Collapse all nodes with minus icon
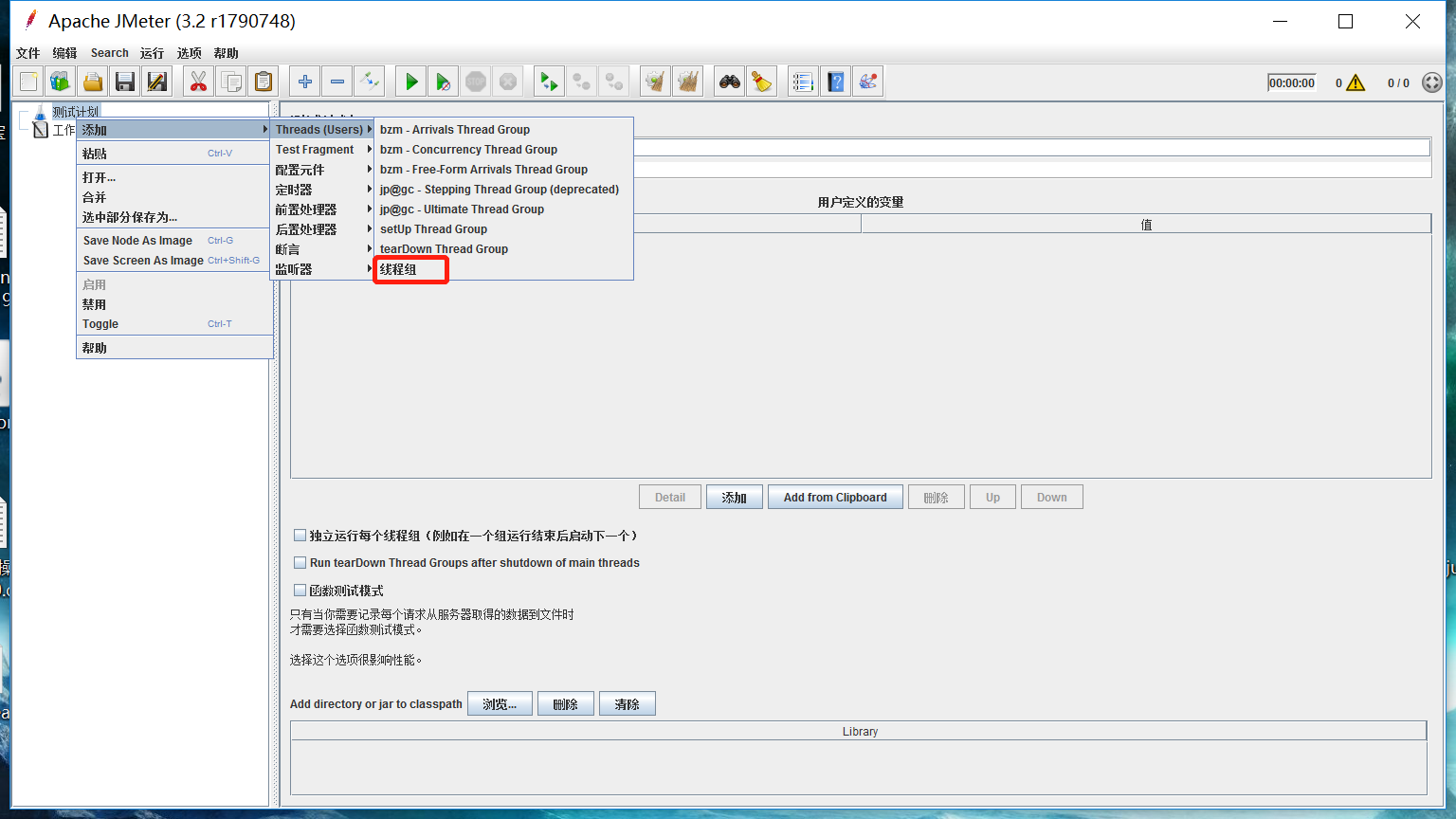This screenshot has height=819, width=1456. 337,82
